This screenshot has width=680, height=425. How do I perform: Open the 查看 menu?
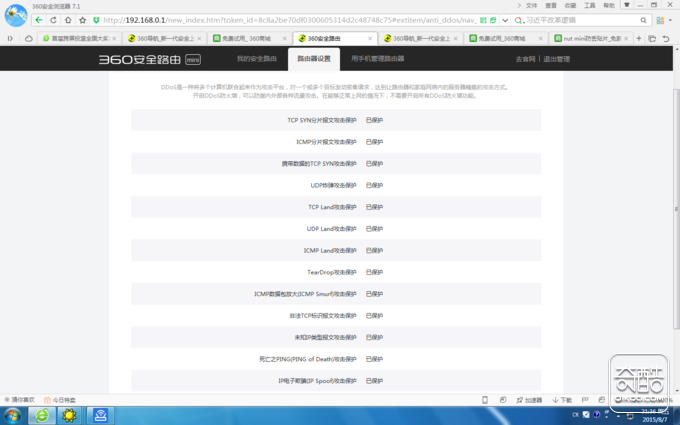[x=551, y=6]
